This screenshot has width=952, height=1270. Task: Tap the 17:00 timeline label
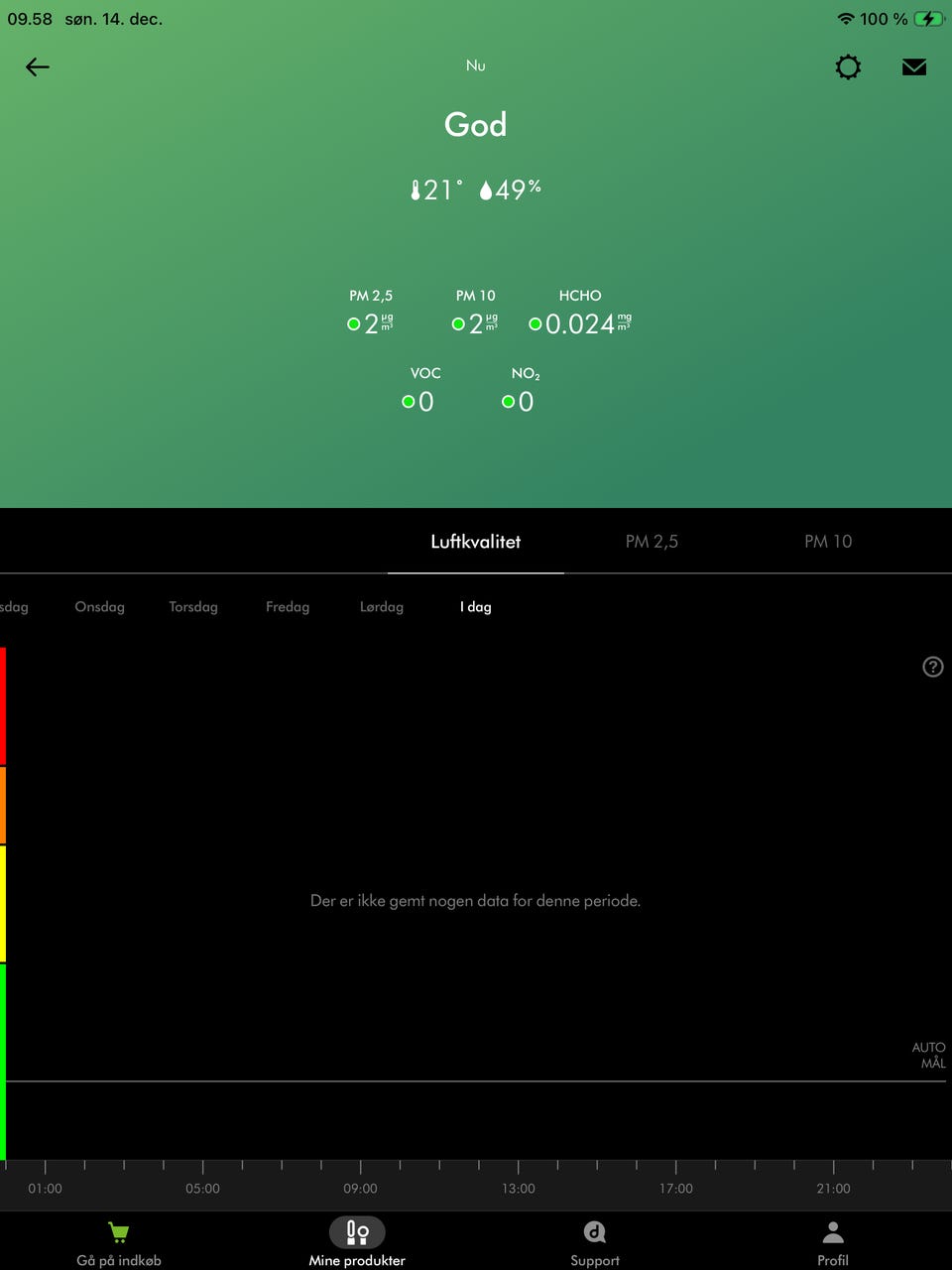click(675, 1188)
